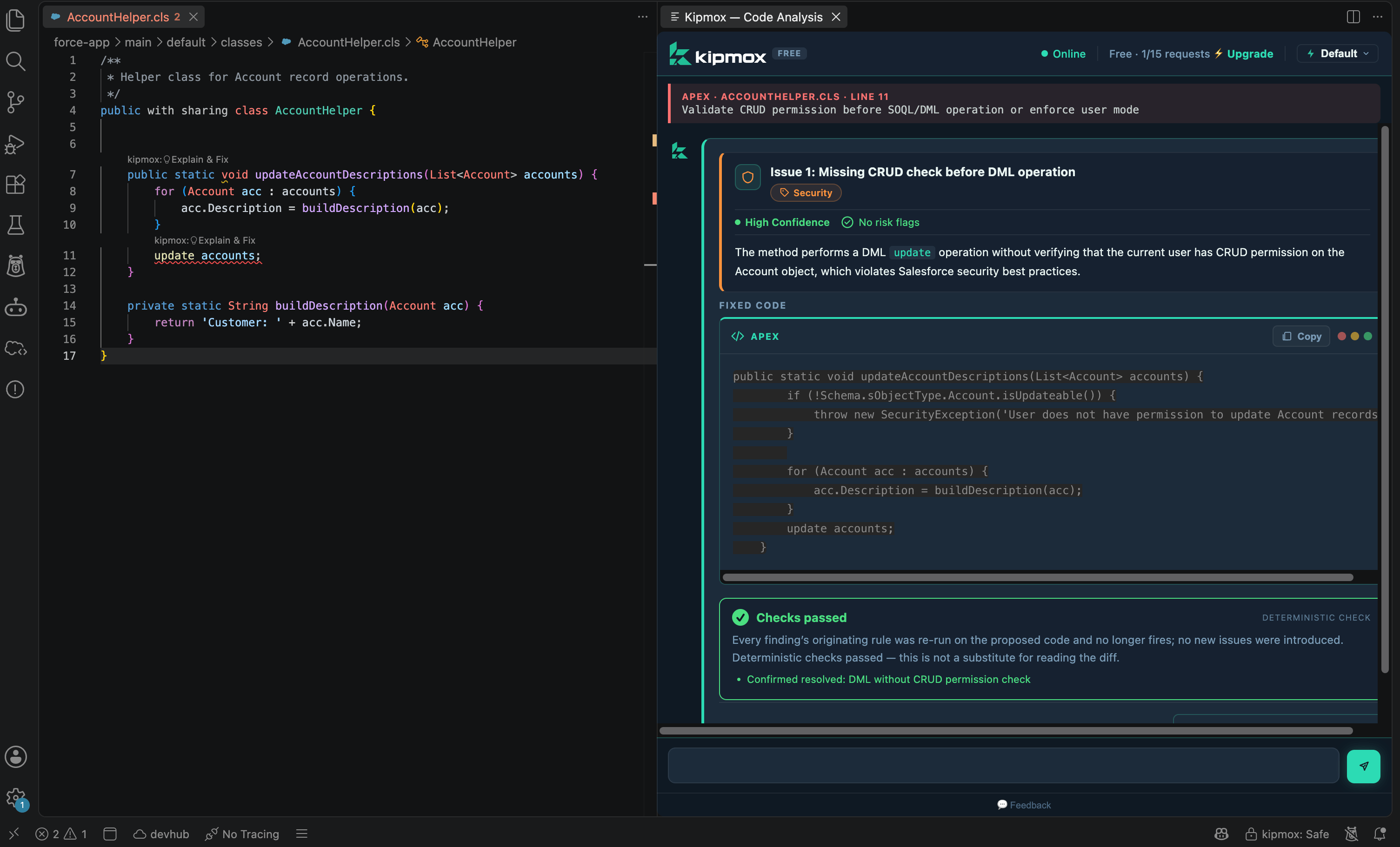Click the send message arrow button
Screen dimensions: 1400x847
pos(1363,766)
